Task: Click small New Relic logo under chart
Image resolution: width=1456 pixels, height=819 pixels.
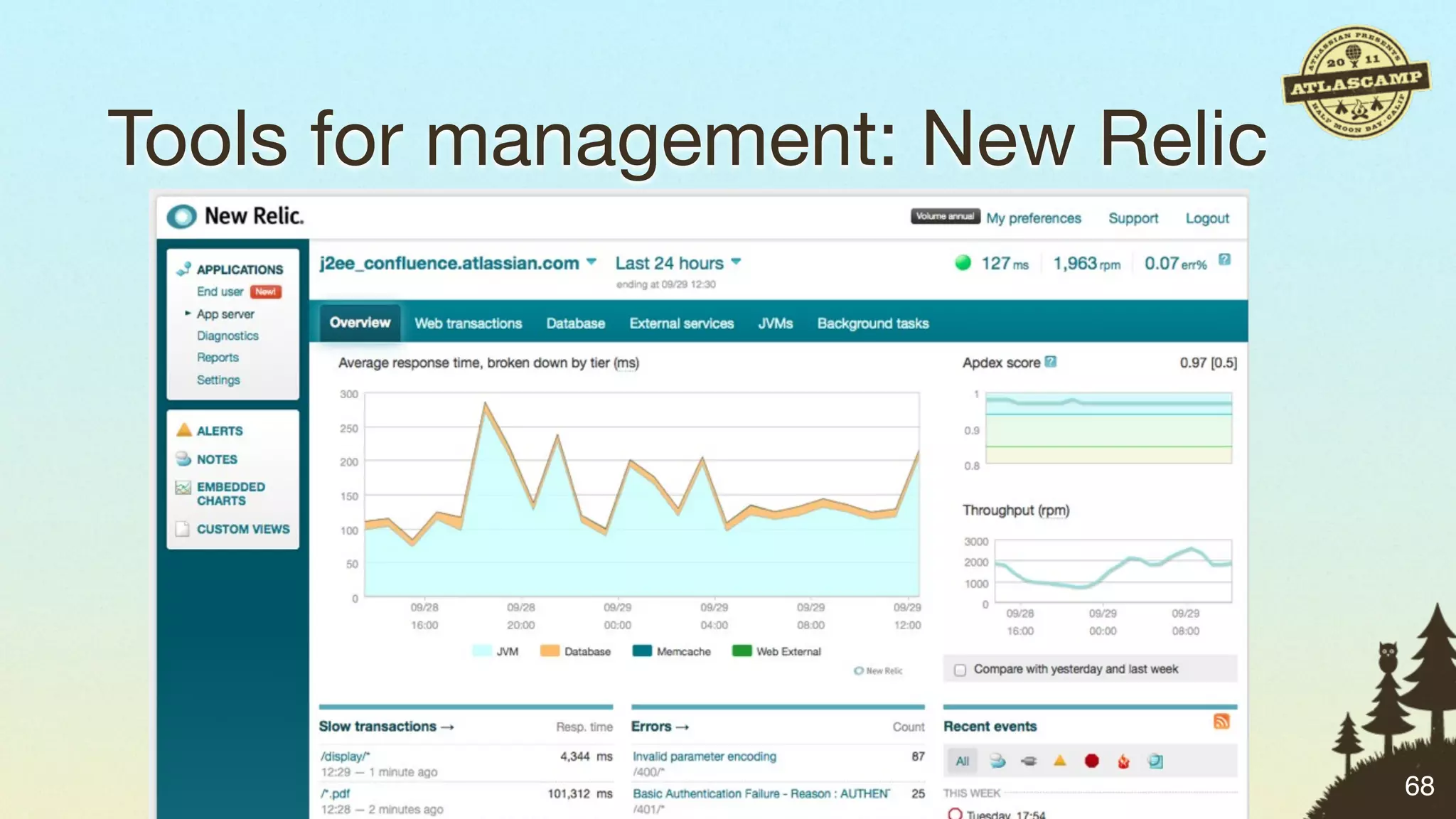Action: pos(878,670)
